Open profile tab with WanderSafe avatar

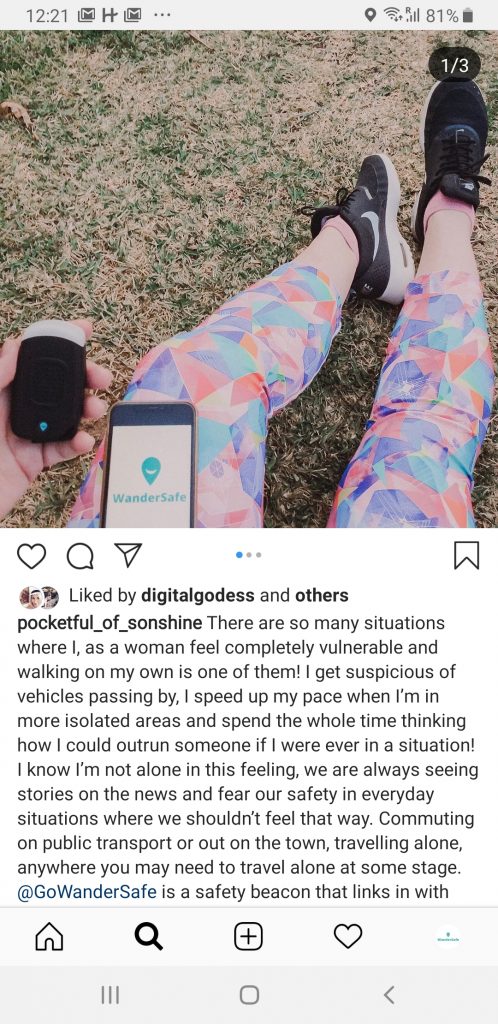[x=448, y=936]
